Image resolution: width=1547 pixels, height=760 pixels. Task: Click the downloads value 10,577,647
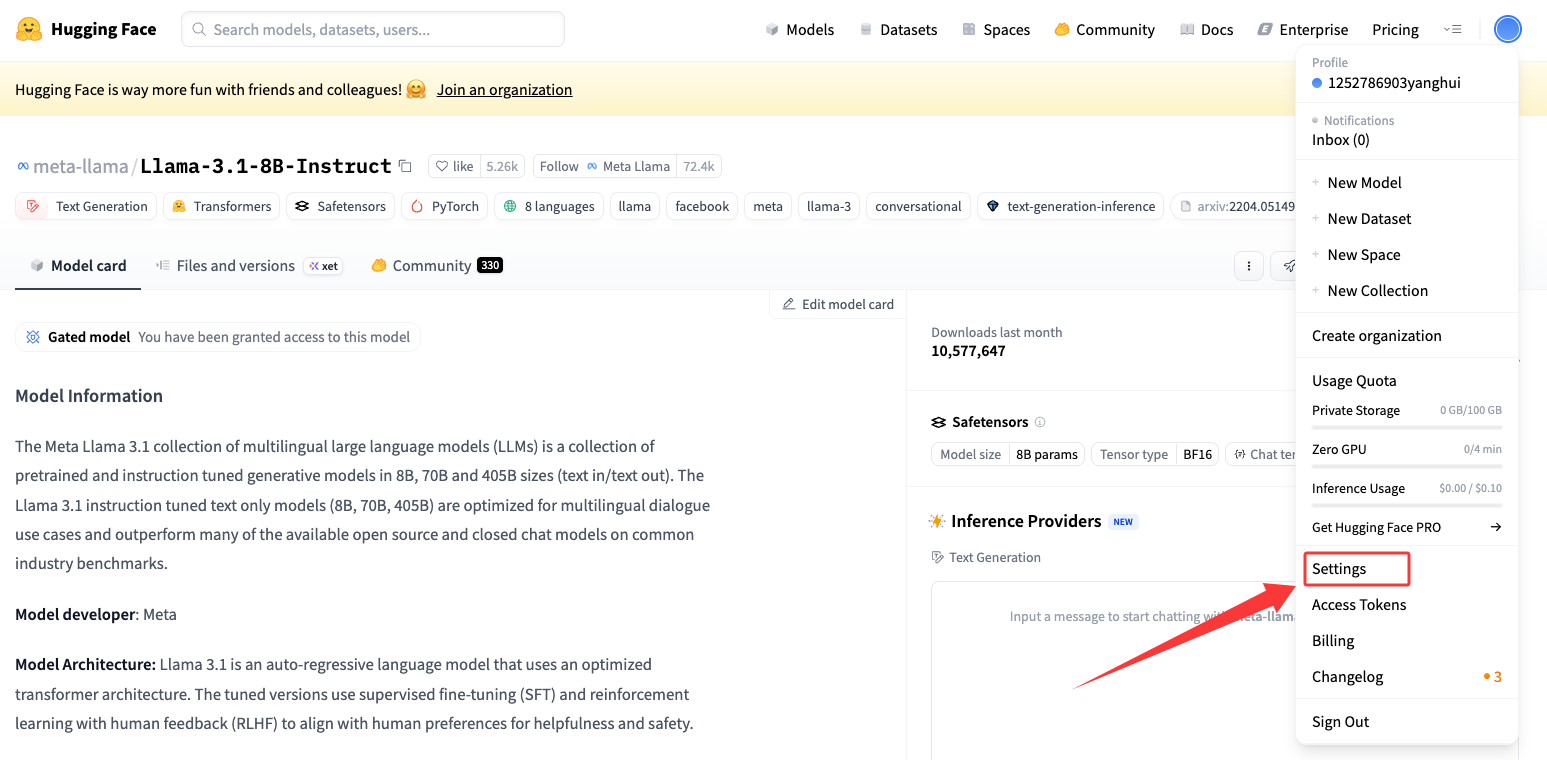tap(968, 351)
